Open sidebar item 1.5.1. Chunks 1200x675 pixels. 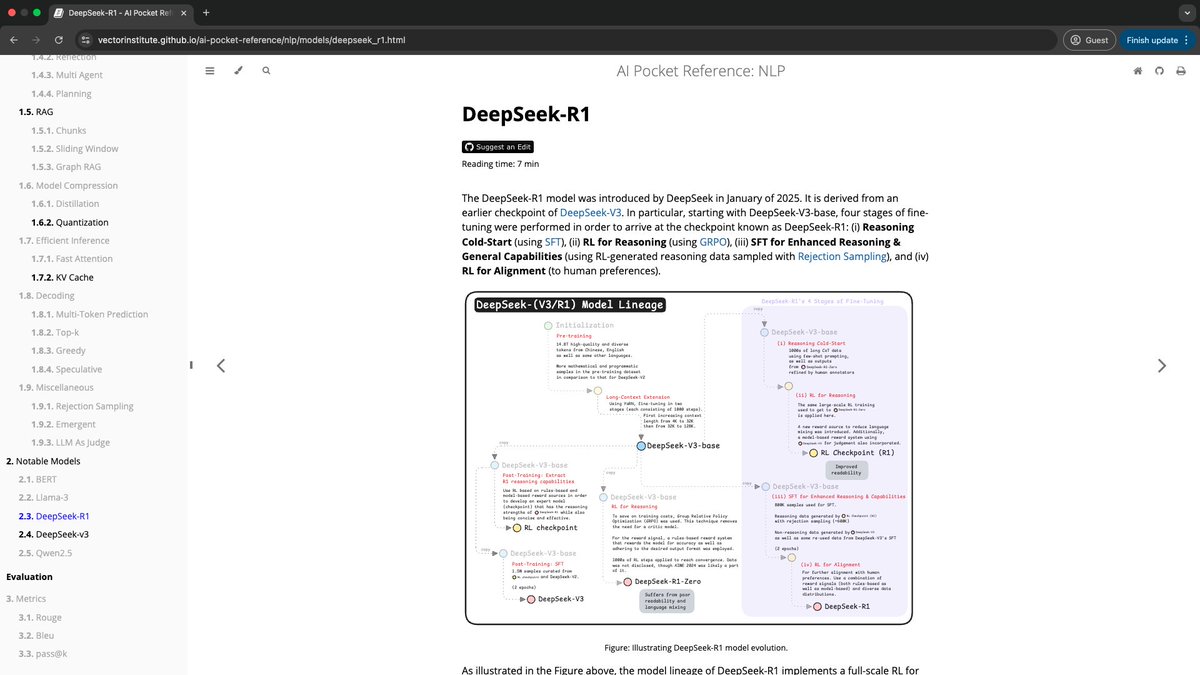pos(58,130)
